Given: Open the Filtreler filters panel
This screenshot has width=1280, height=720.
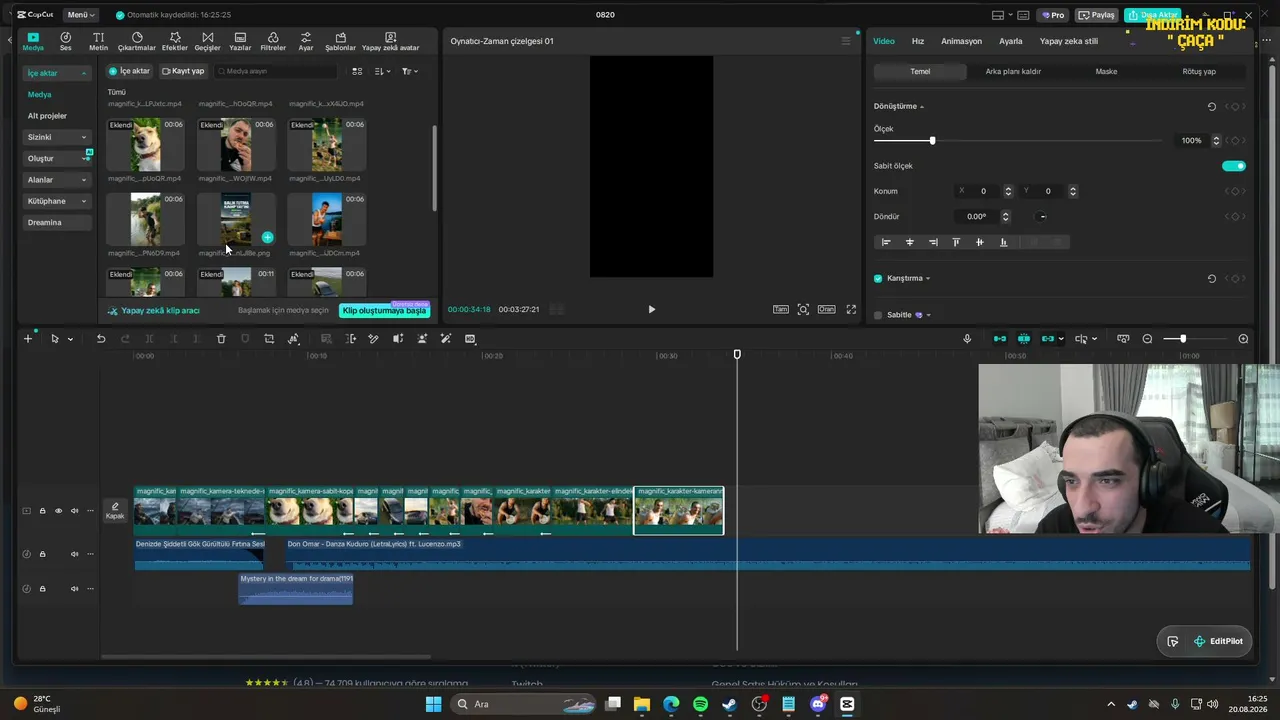Looking at the screenshot, I should pos(273,41).
